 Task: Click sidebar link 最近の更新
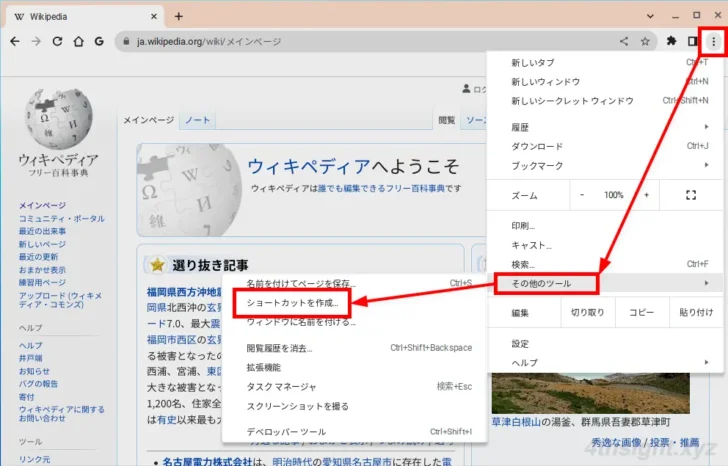pyautogui.click(x=38, y=257)
